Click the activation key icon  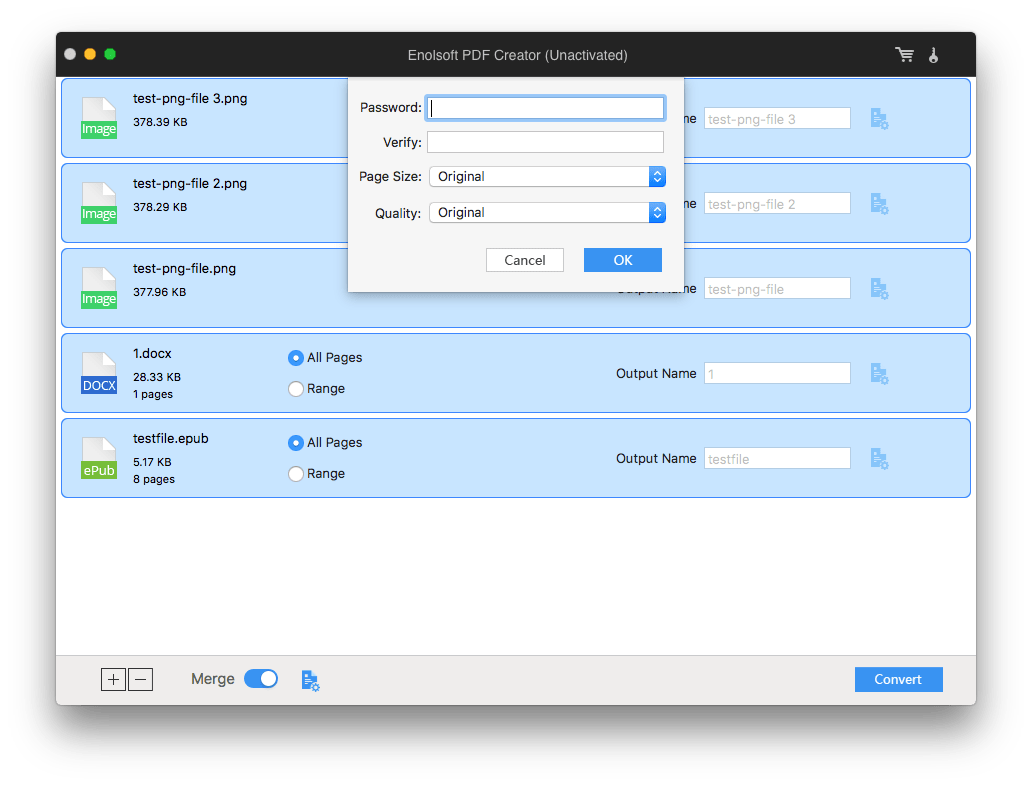coord(933,55)
